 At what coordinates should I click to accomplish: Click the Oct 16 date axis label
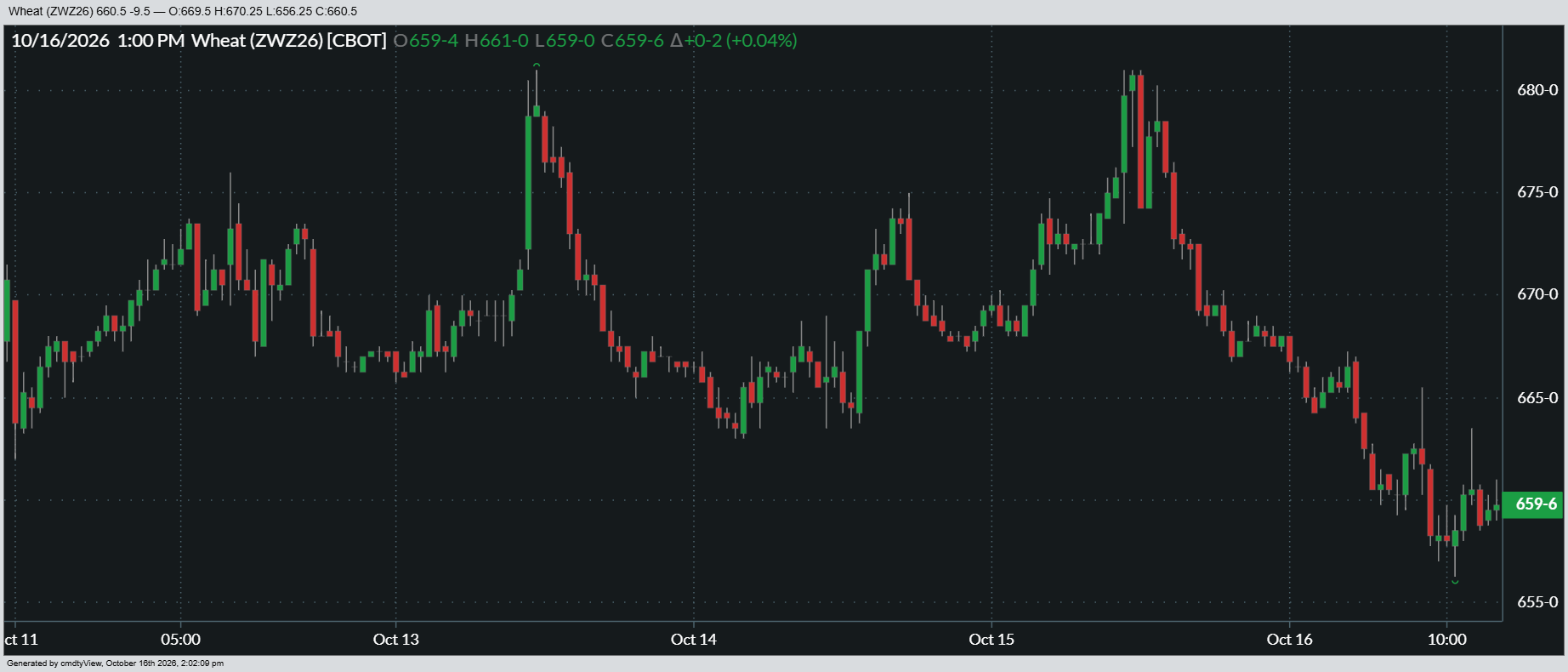(x=1290, y=640)
